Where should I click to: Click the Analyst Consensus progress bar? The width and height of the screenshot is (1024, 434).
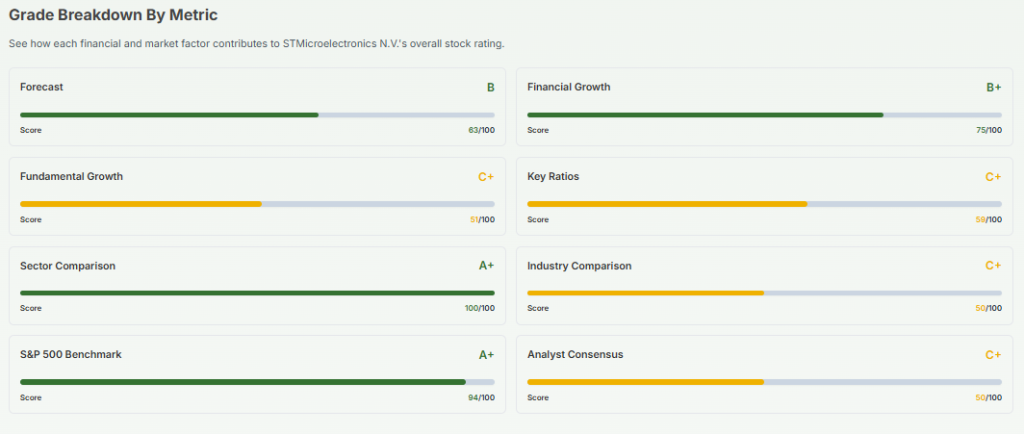point(764,382)
